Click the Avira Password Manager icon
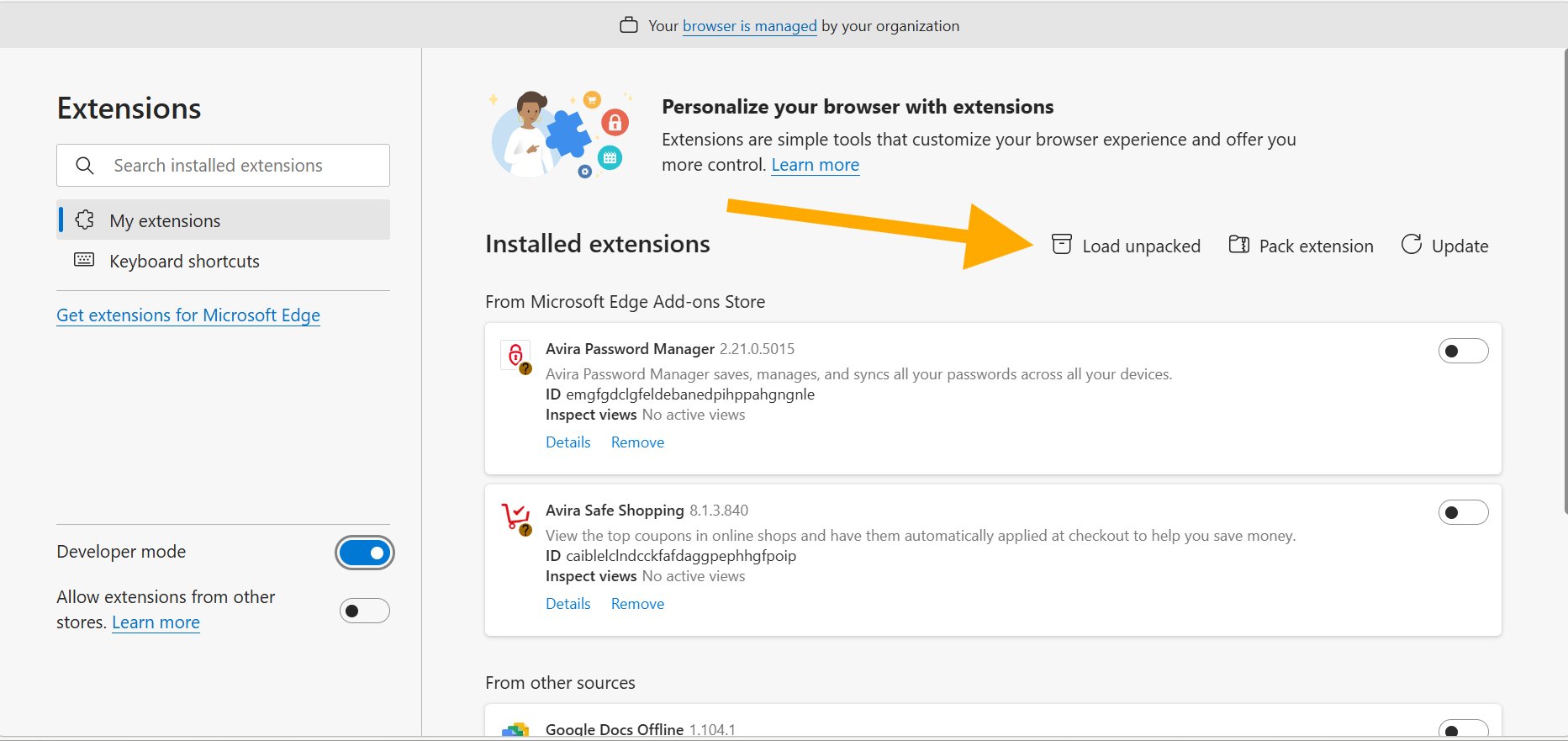 pos(516,357)
